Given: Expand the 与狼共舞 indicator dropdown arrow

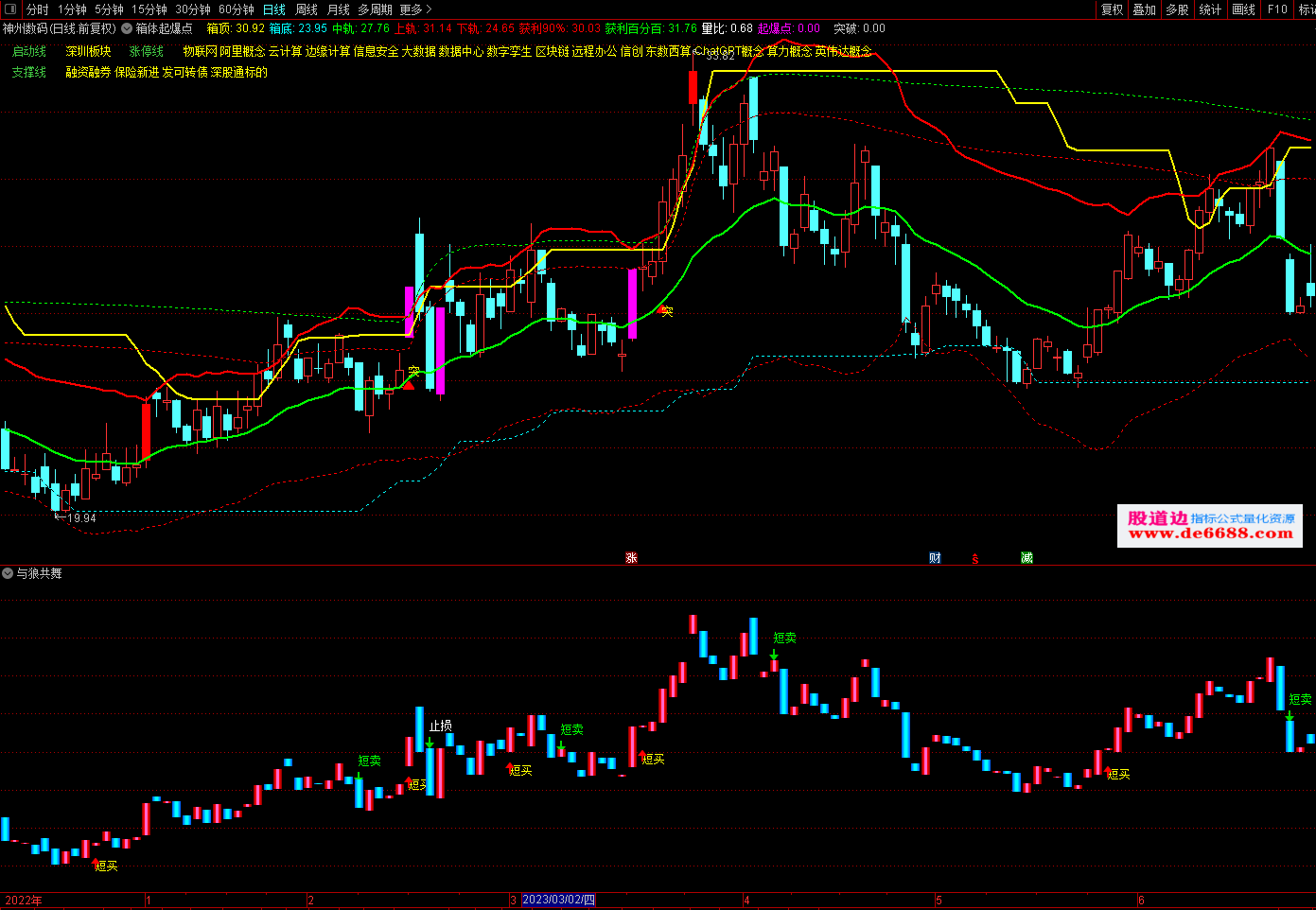Looking at the screenshot, I should [x=8, y=573].
